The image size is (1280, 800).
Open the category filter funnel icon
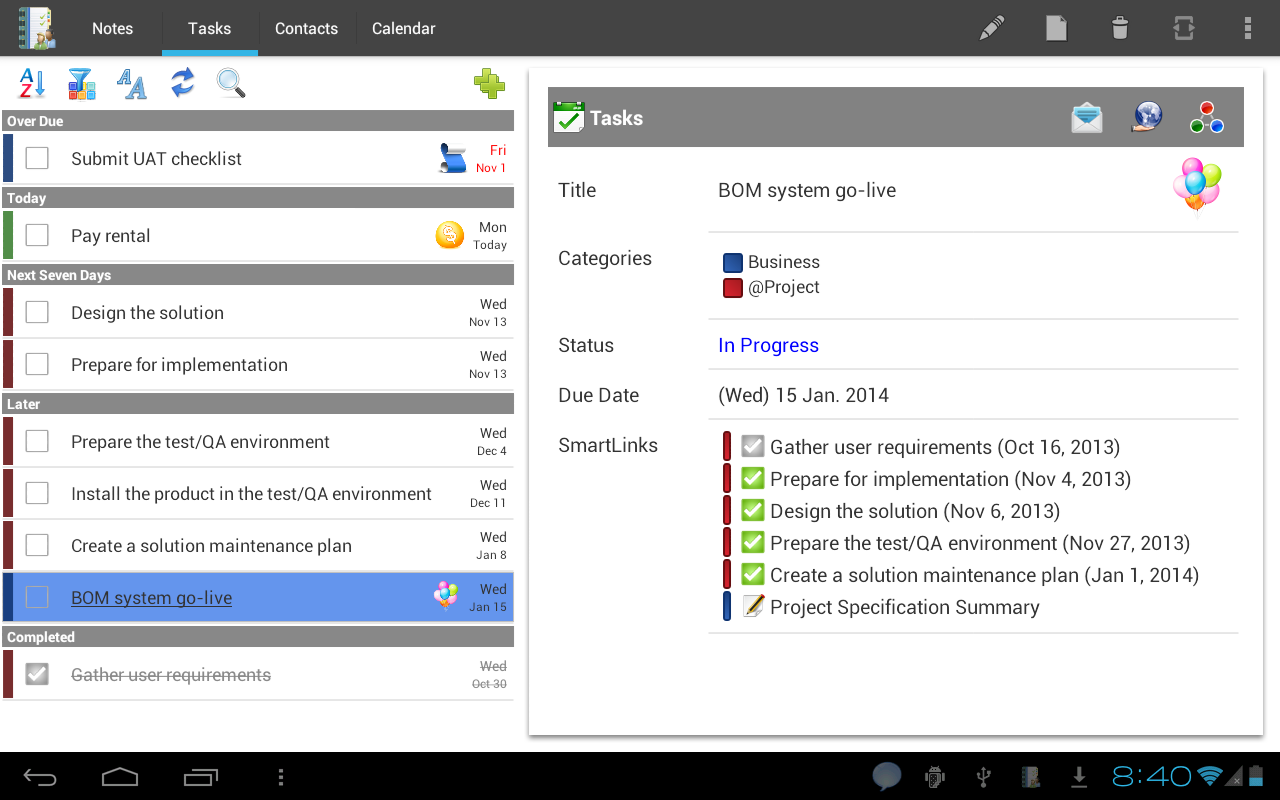pyautogui.click(x=82, y=84)
